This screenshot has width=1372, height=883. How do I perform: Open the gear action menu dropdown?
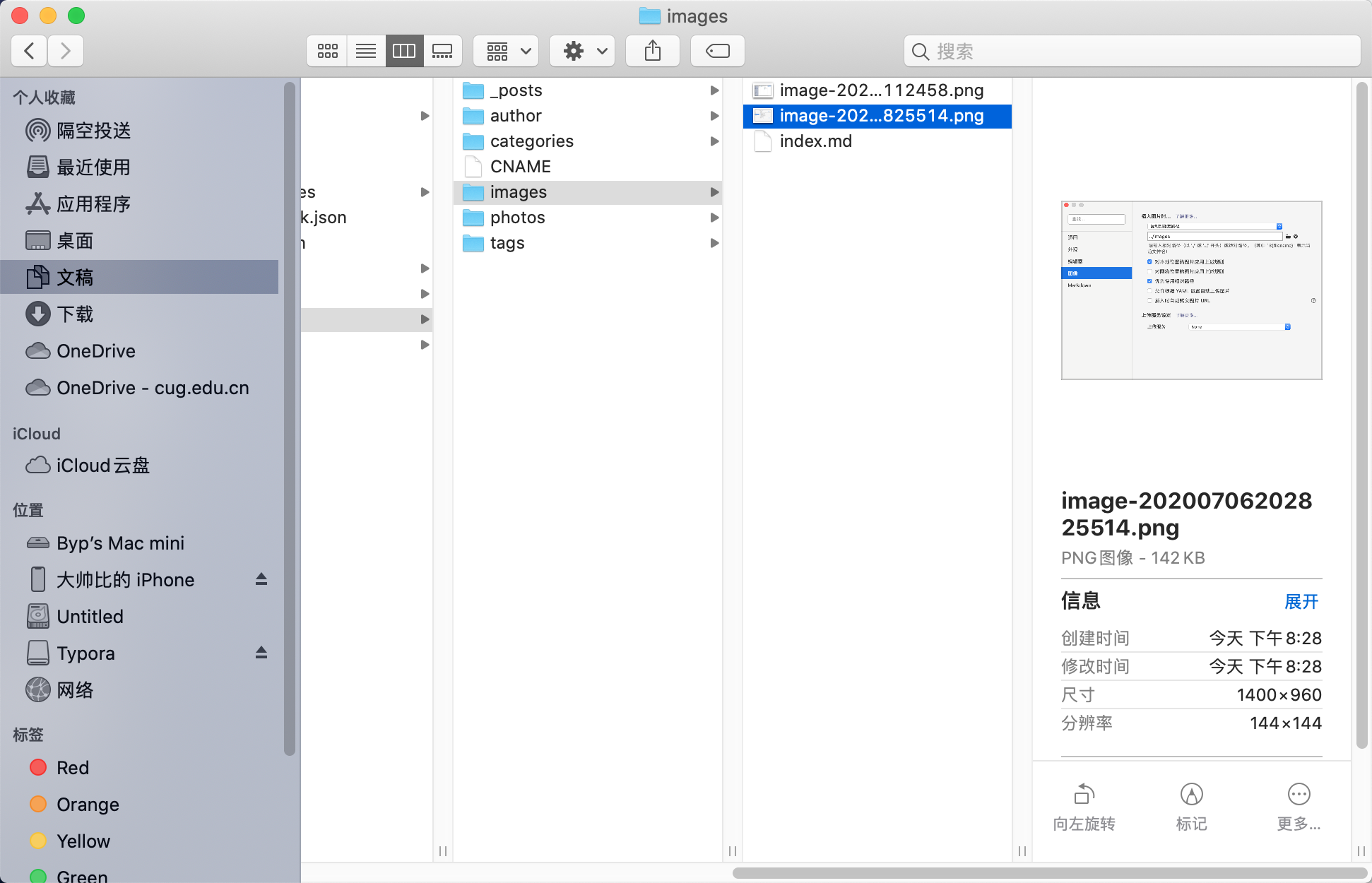583,51
